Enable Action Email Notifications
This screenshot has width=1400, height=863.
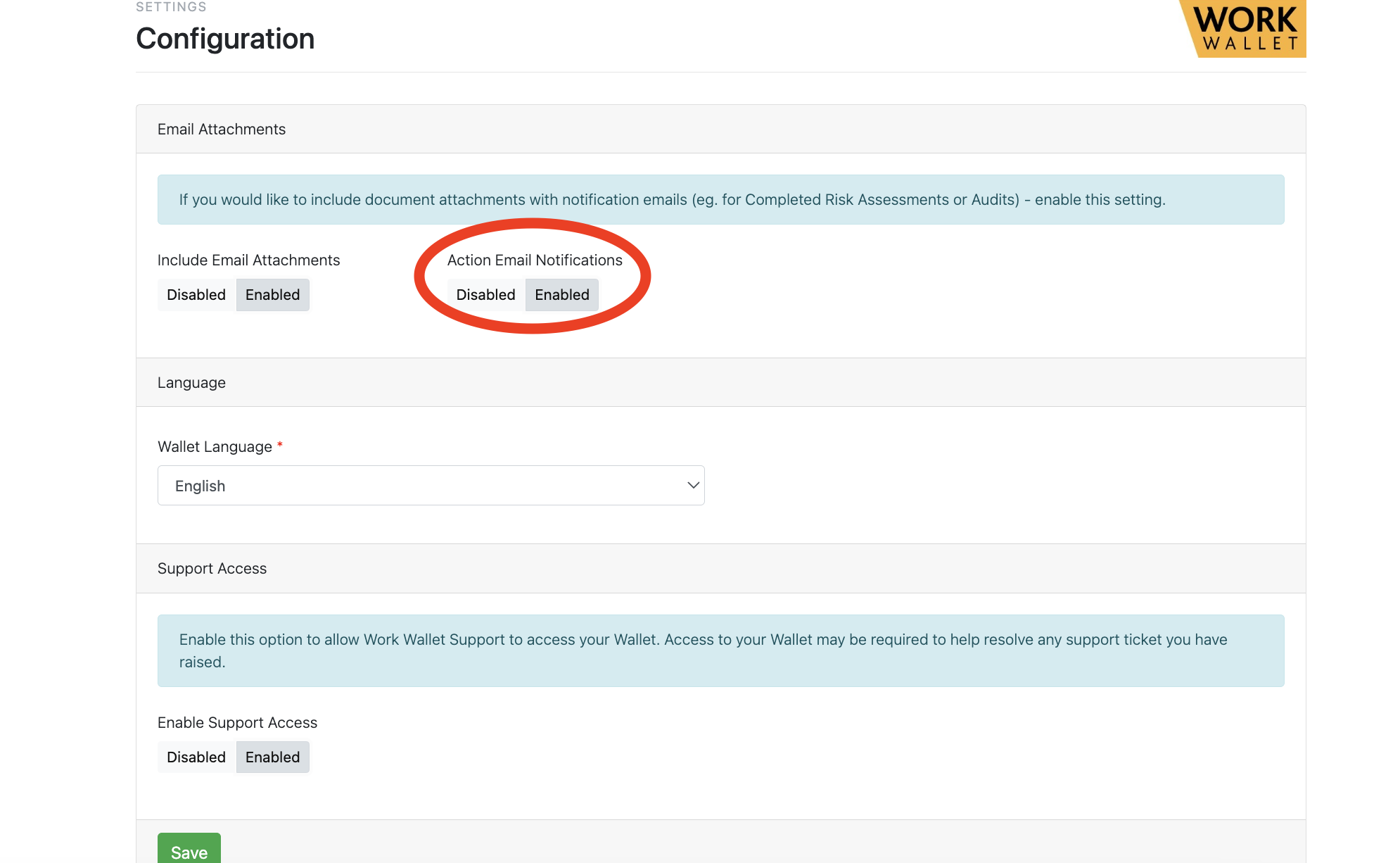pyautogui.click(x=562, y=295)
